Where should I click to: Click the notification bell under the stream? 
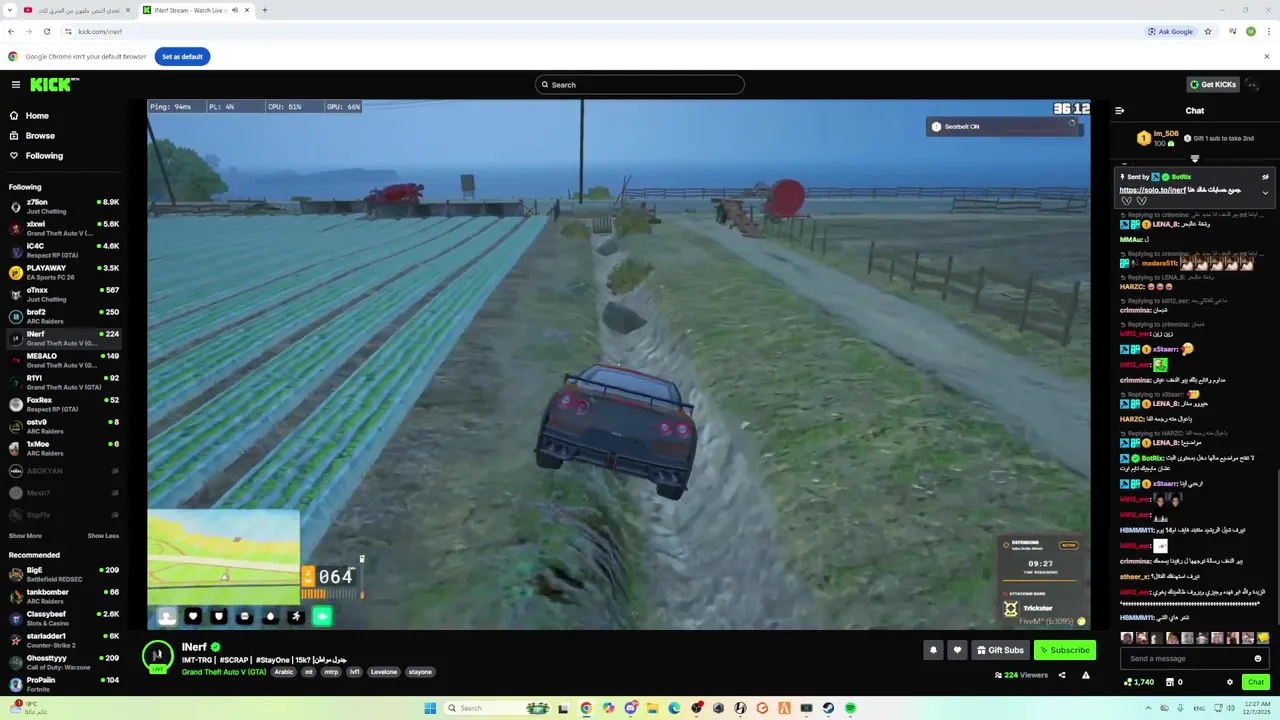click(933, 650)
